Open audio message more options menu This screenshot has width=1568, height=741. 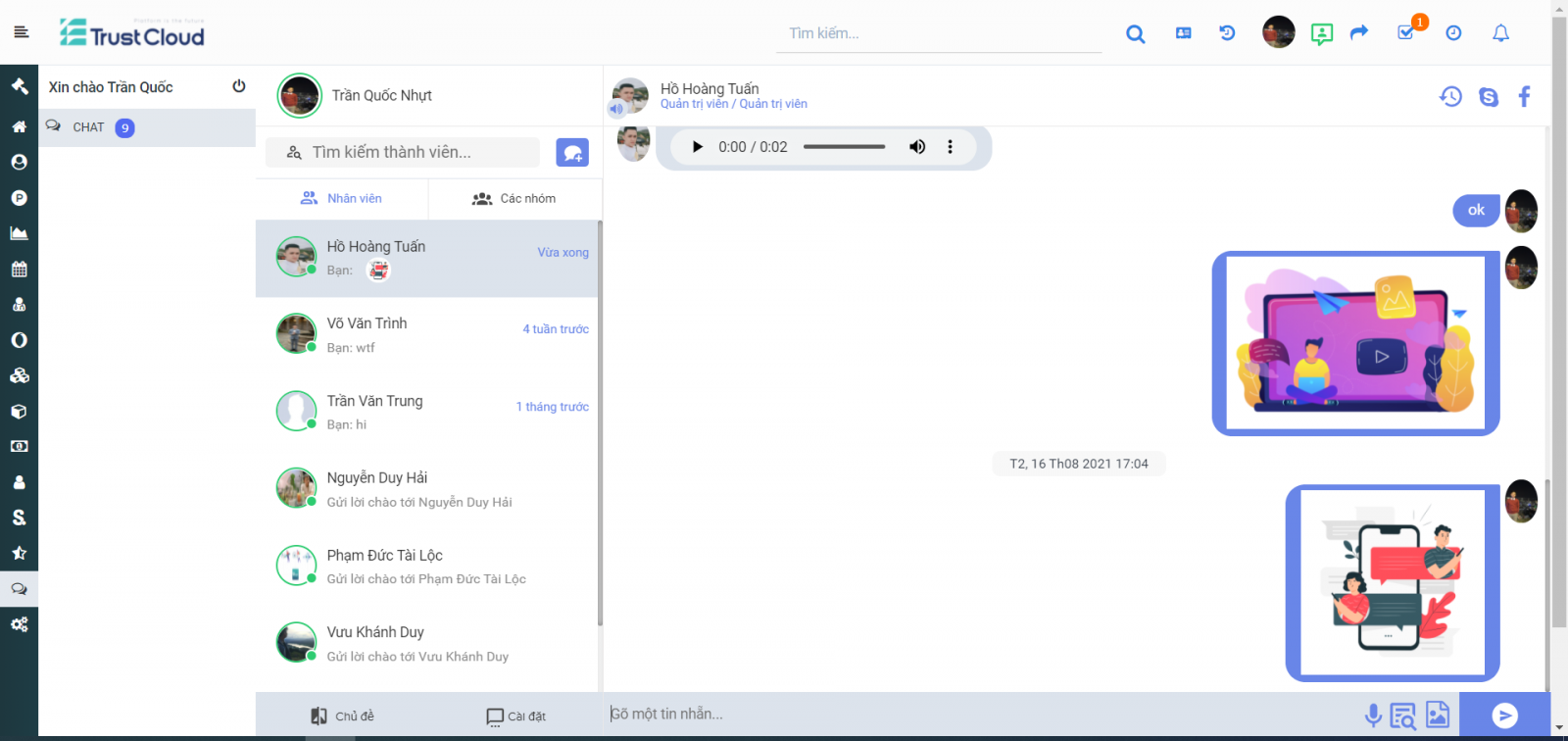click(x=950, y=147)
